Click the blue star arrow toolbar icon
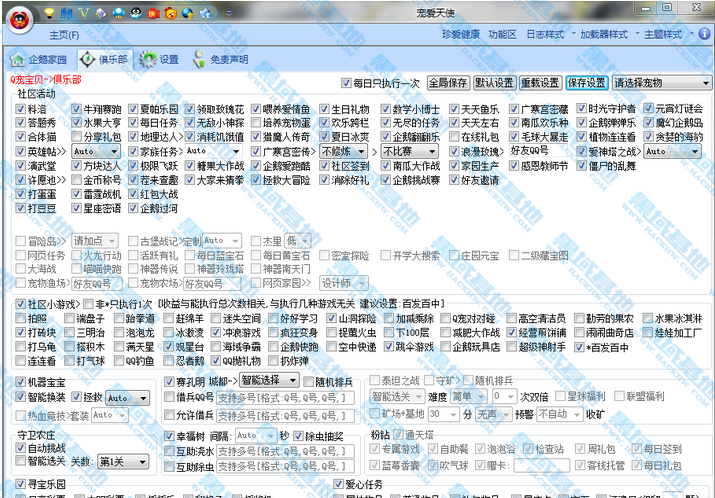The image size is (715, 498). tap(205, 13)
